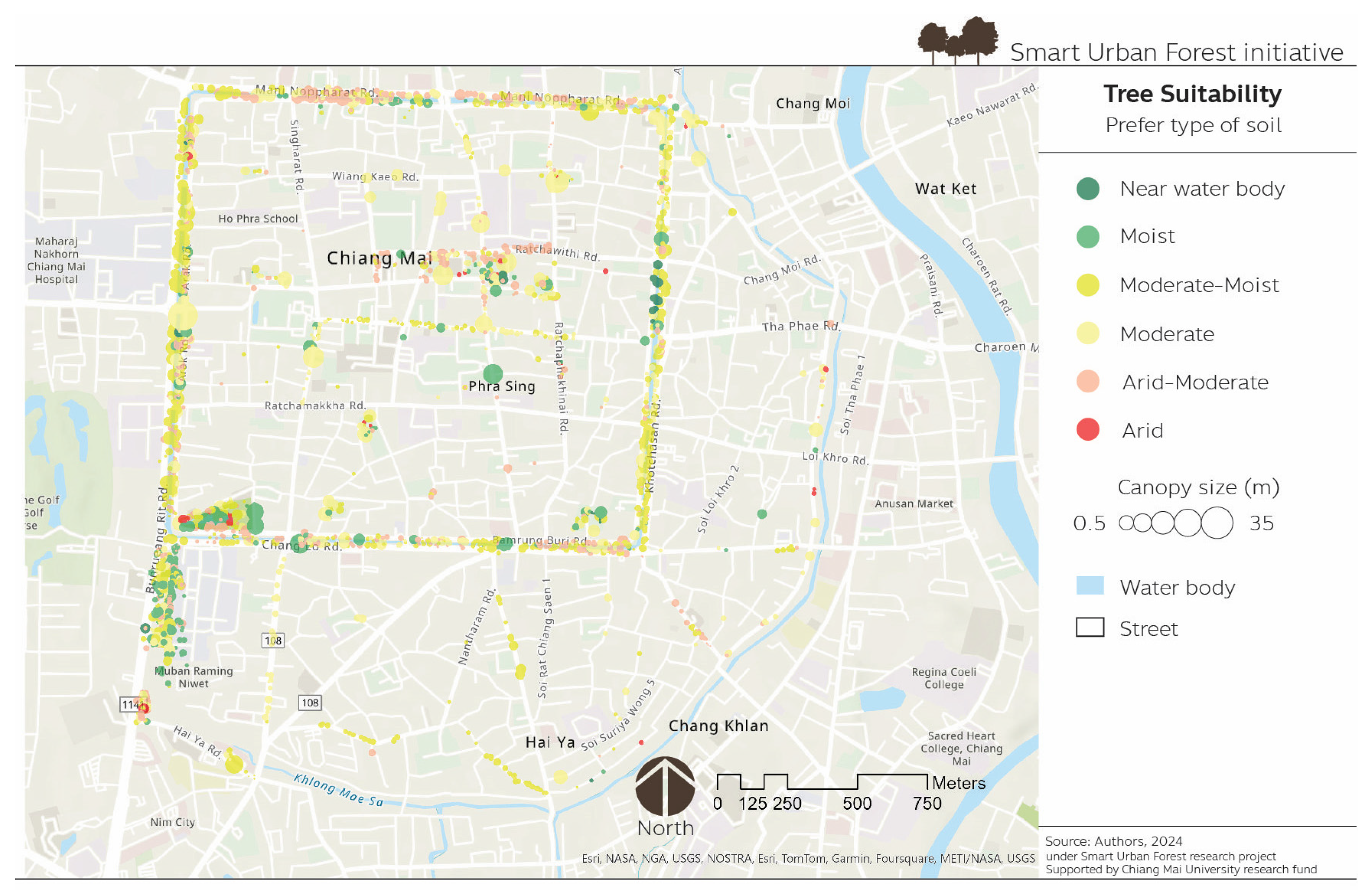The height and width of the screenshot is (895, 1372).
Task: Click the Tha Phae Rd. label
Action: point(801,326)
